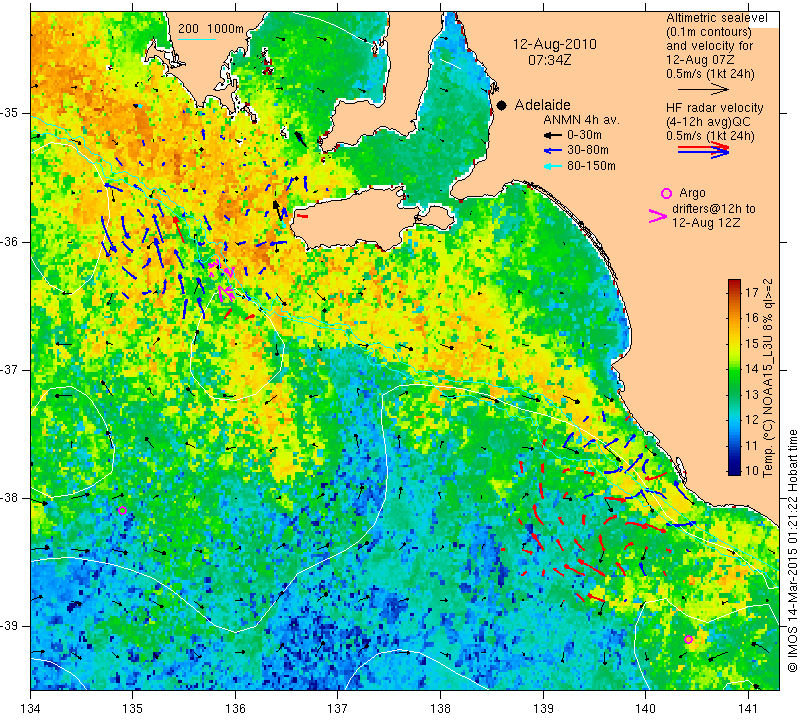Click the longitude axis label '136'
The width and height of the screenshot is (800, 720).
235,708
